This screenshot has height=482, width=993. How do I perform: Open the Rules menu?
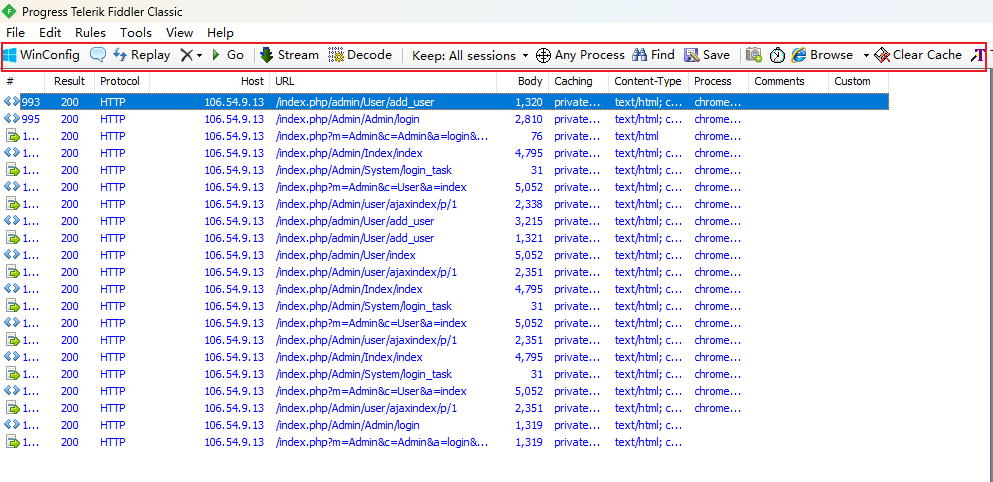[91, 32]
